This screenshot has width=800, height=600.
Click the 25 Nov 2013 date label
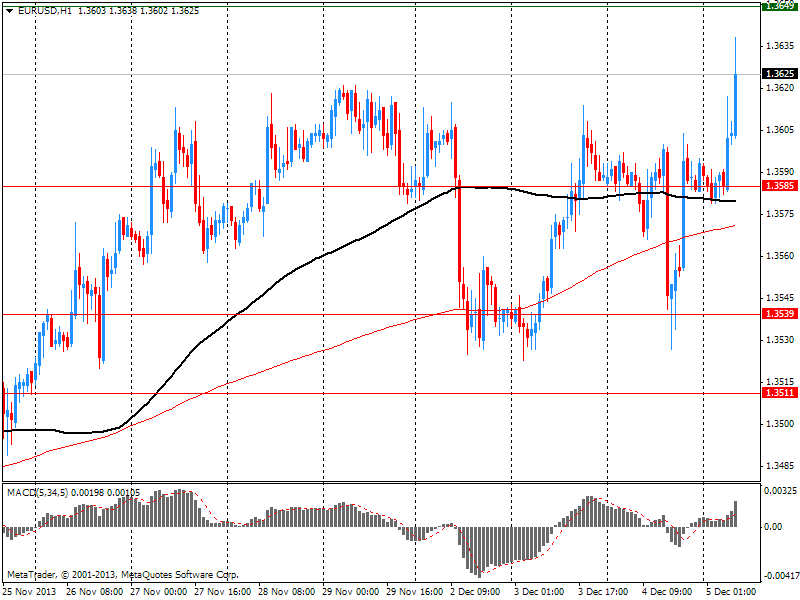click(x=30, y=591)
